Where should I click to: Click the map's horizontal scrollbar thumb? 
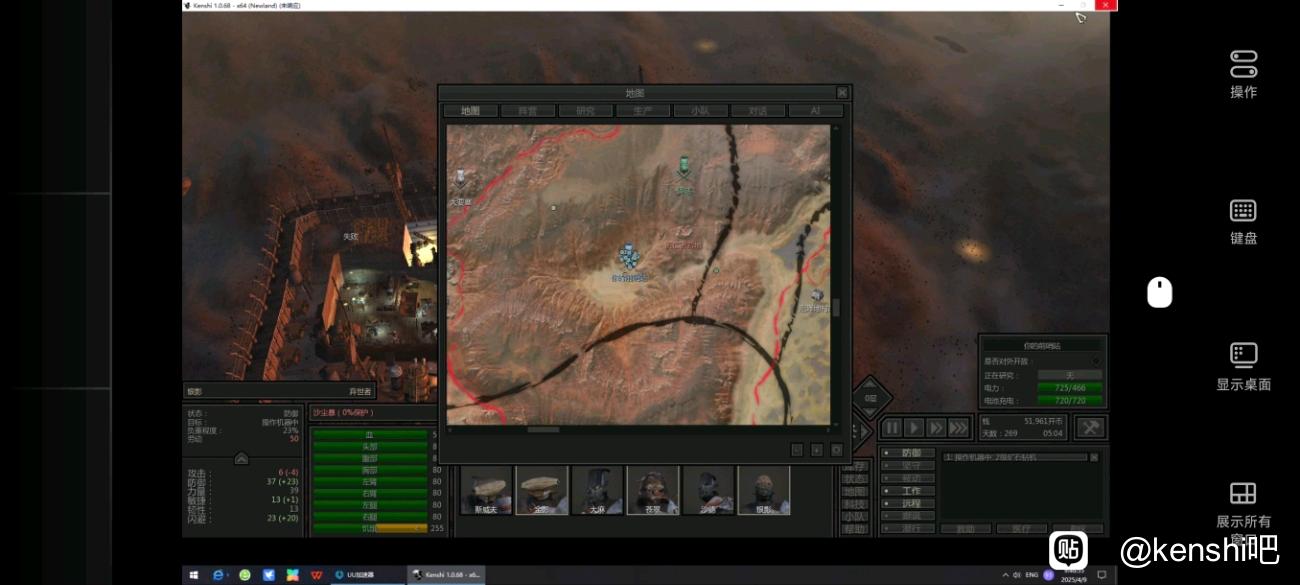[543, 430]
